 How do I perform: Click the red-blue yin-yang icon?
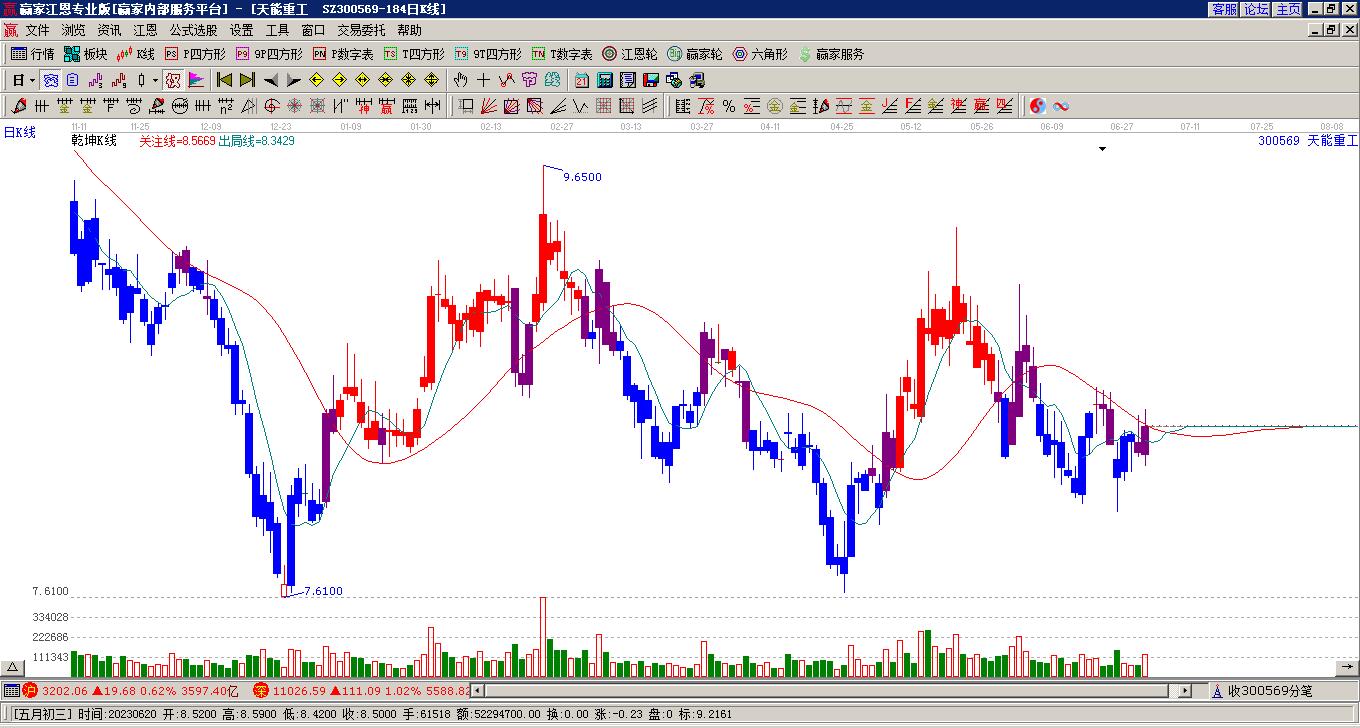[x=1038, y=106]
